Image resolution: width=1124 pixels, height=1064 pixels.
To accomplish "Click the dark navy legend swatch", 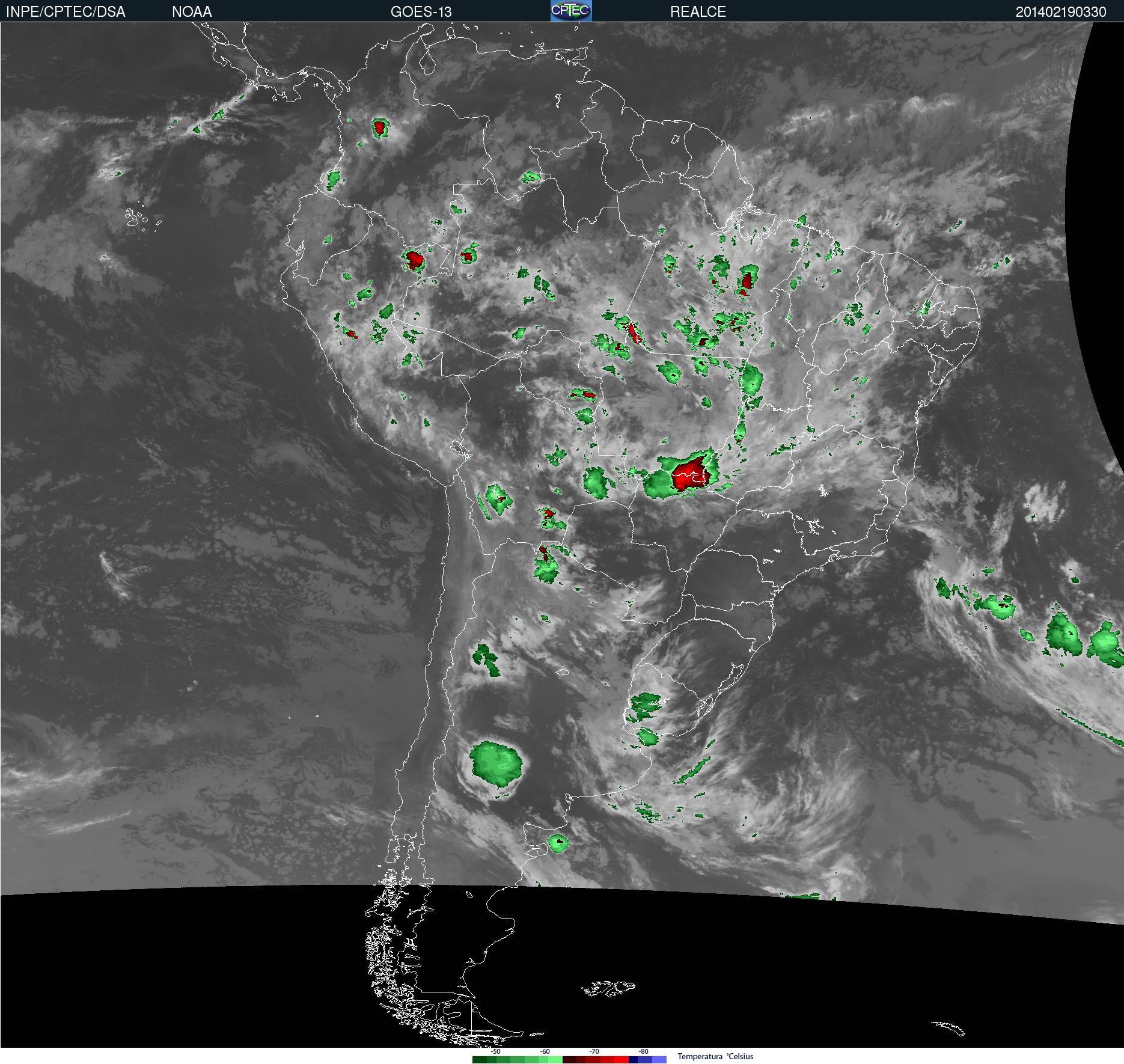I will pyautogui.click(x=633, y=1060).
